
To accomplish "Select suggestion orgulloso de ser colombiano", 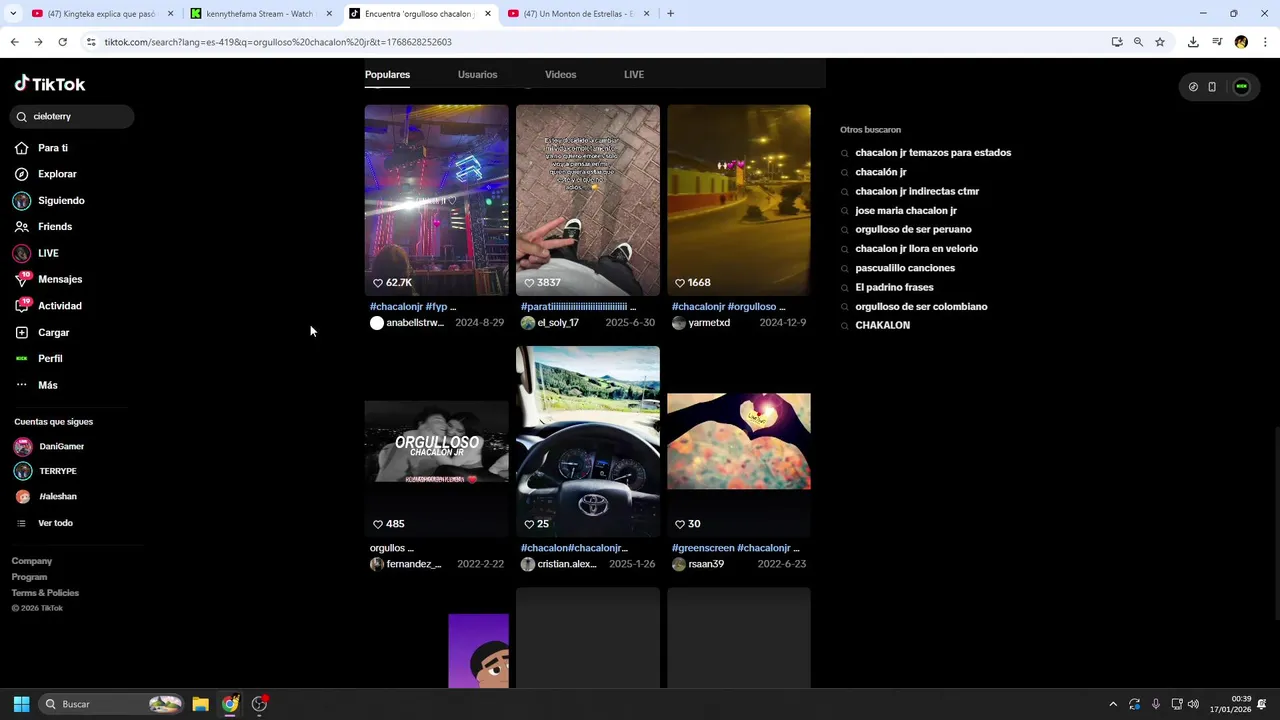I will [x=921, y=307].
